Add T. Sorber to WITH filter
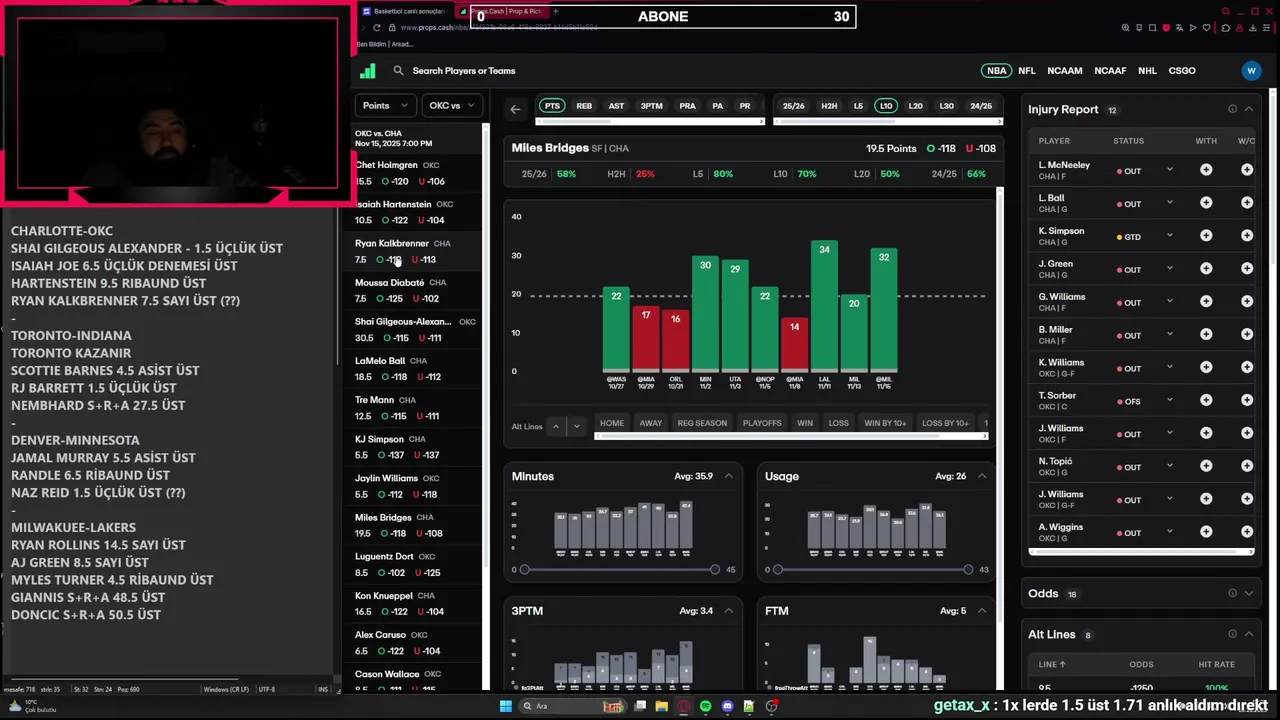The height and width of the screenshot is (720, 1280). [x=1206, y=401]
